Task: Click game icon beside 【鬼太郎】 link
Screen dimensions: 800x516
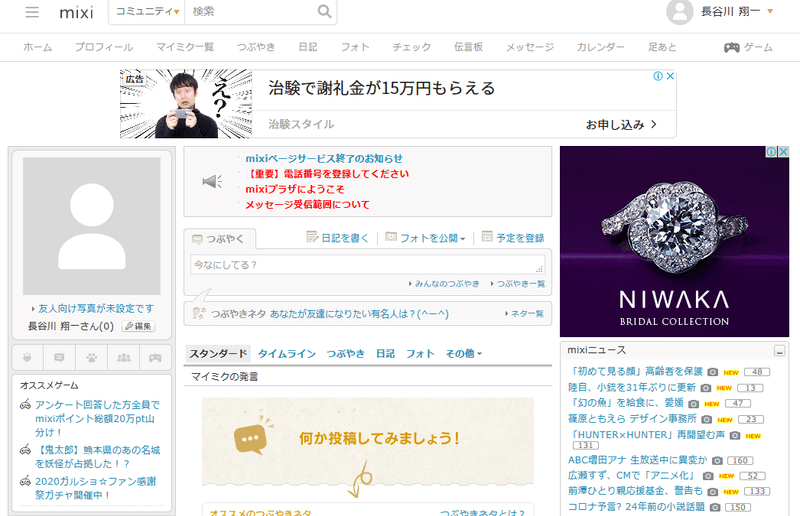Action: pos(25,450)
